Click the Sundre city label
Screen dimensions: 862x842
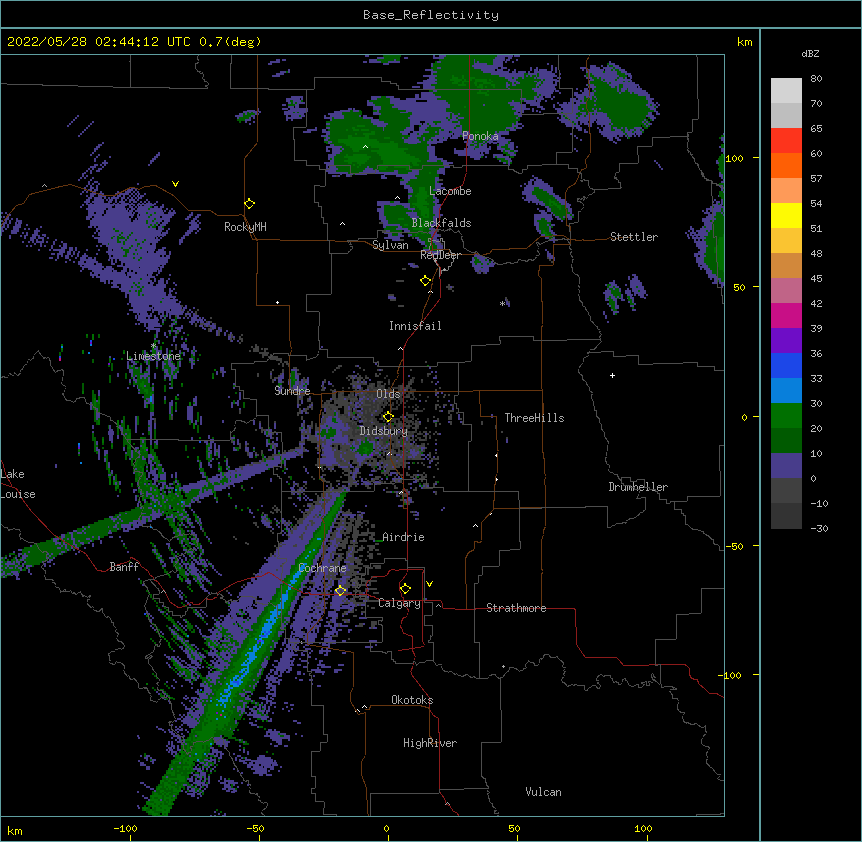pyautogui.click(x=292, y=391)
